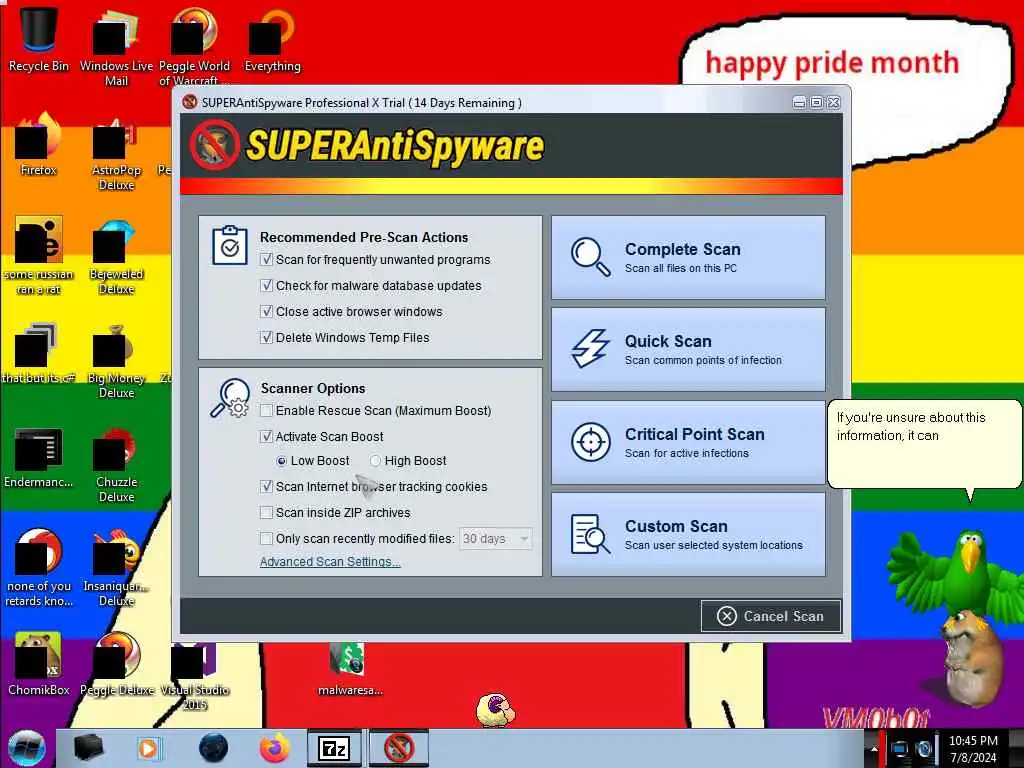Open the Everything desktop icon
1024x768 pixels.
point(272,39)
